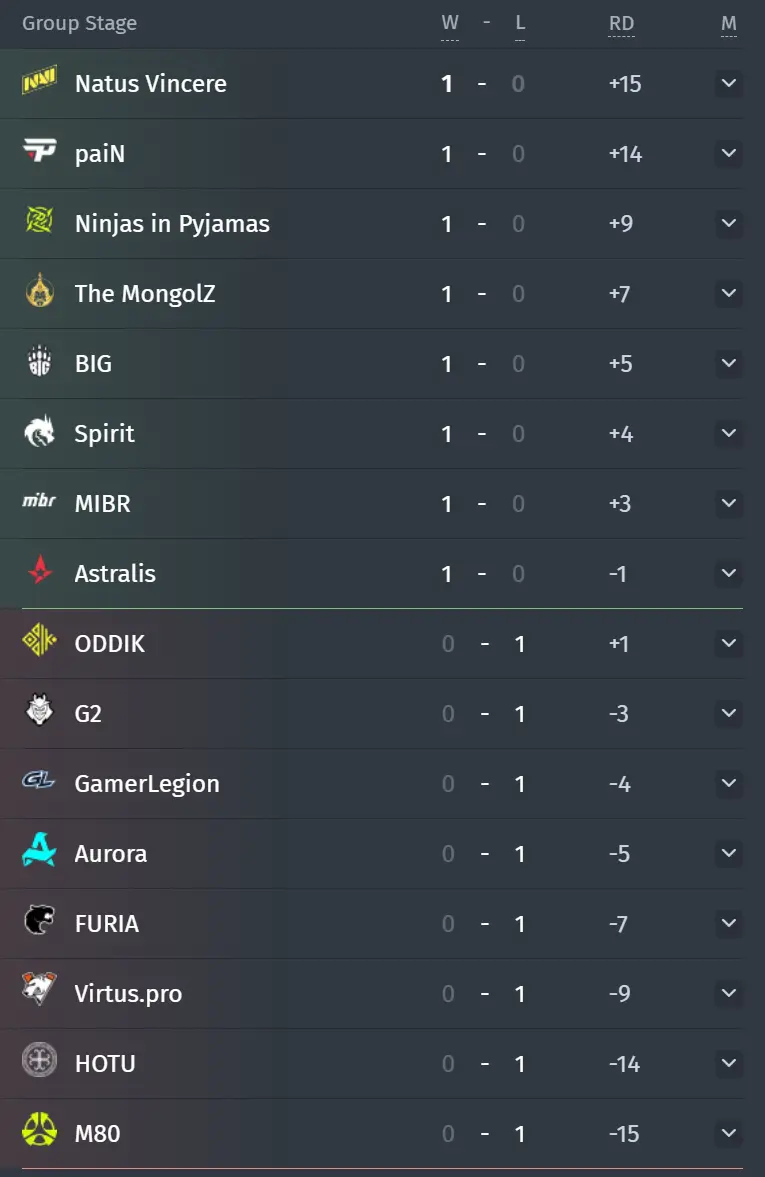Expand the MIBR matches chevron

pos(729,502)
